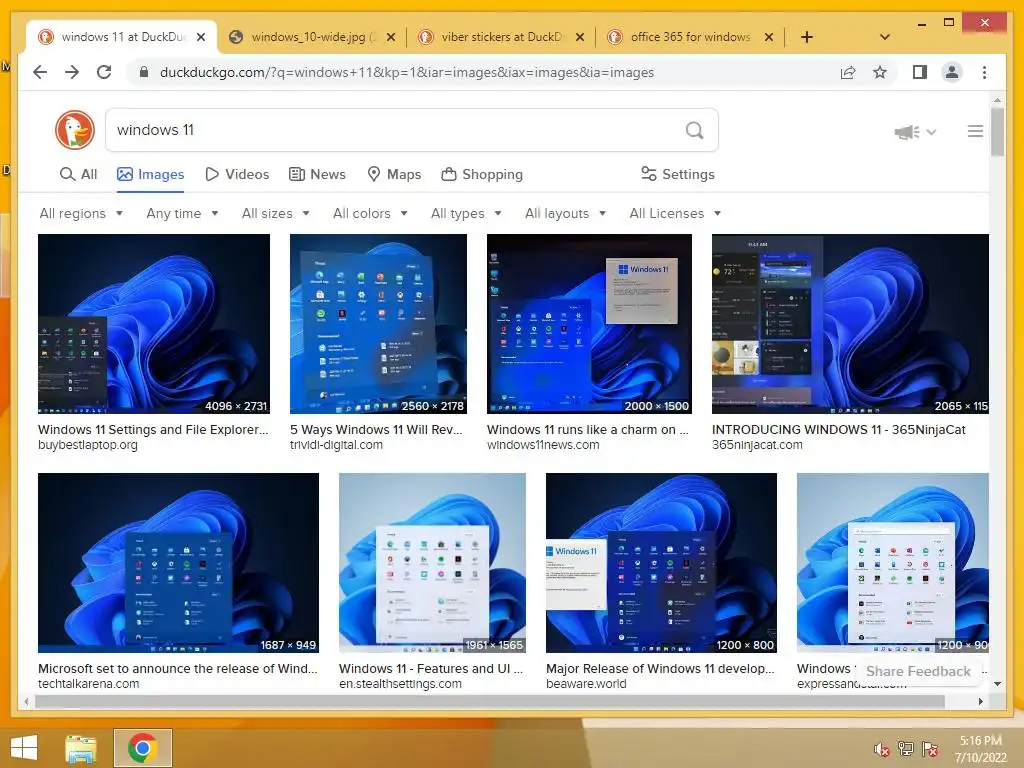Image resolution: width=1024 pixels, height=768 pixels.
Task: Open the 1200 × 800 image thumbnail
Action: (662, 563)
